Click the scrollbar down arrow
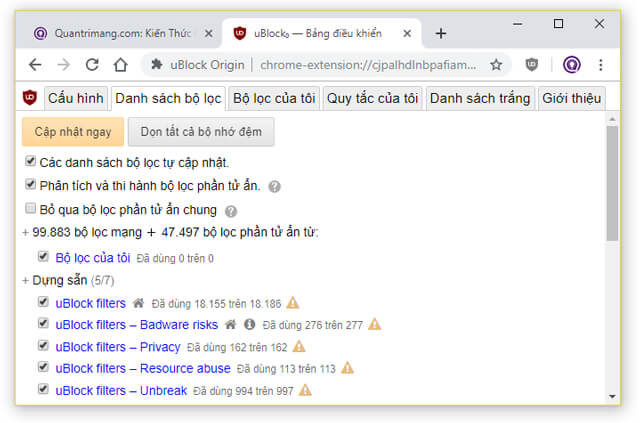 [612, 396]
